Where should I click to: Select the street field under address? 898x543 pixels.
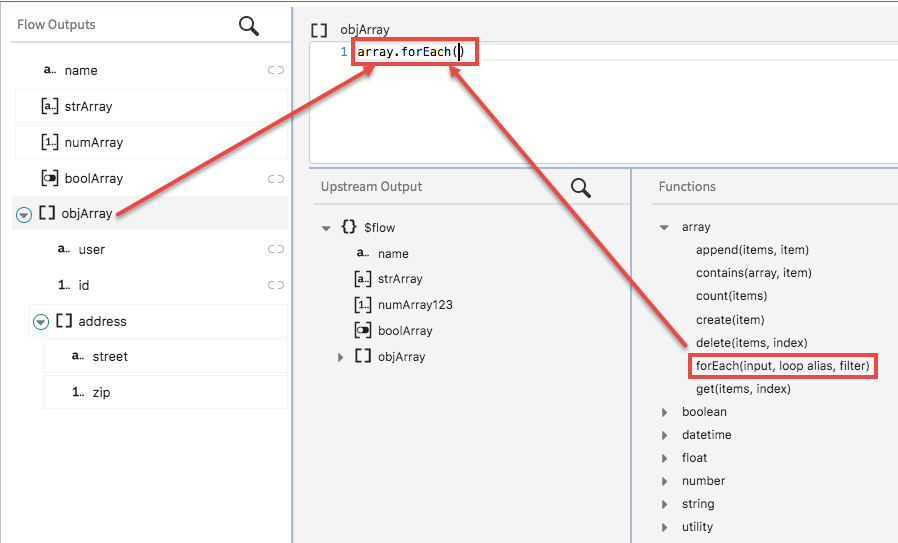(x=166, y=356)
